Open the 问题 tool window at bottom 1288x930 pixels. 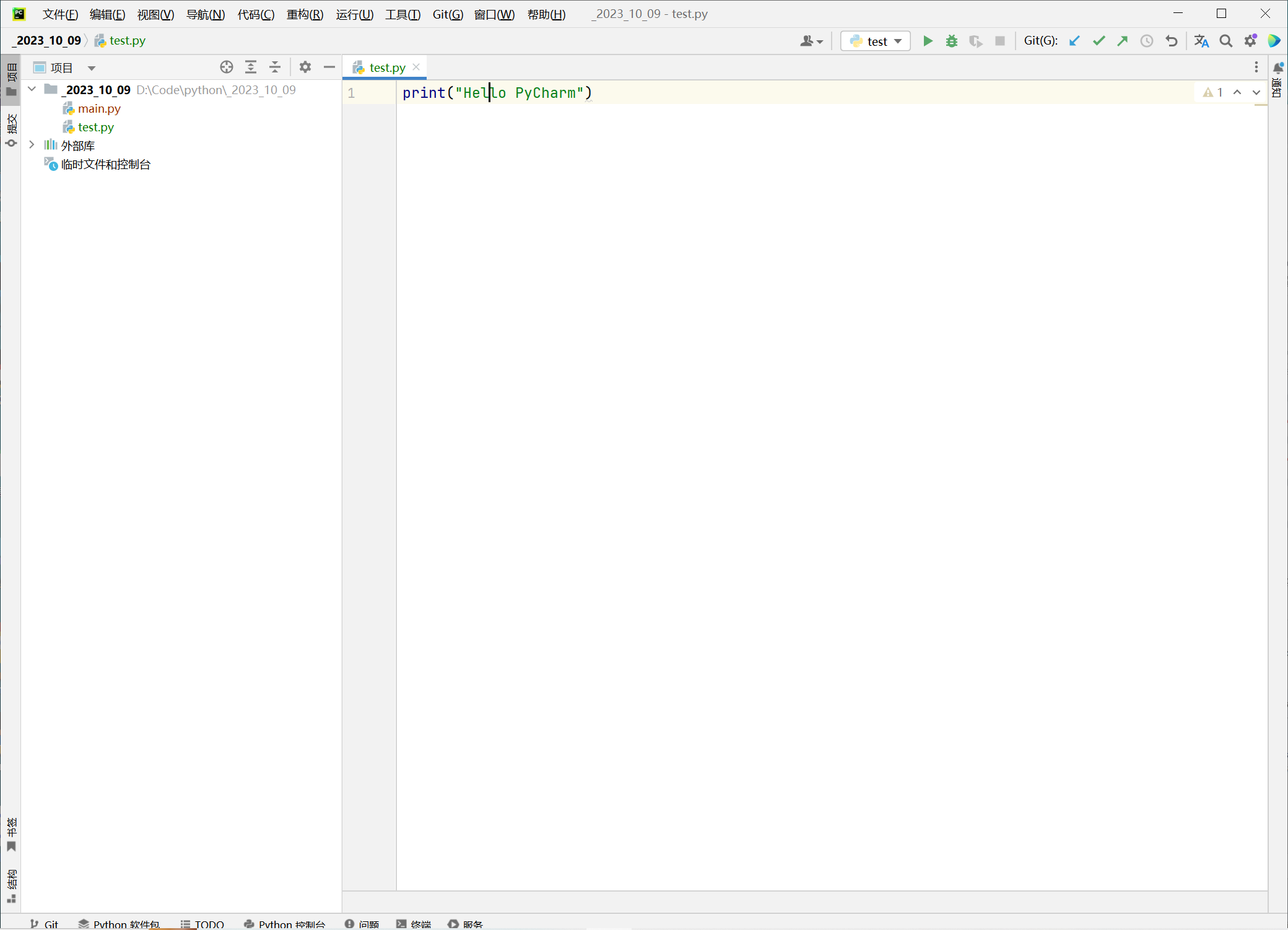362,923
